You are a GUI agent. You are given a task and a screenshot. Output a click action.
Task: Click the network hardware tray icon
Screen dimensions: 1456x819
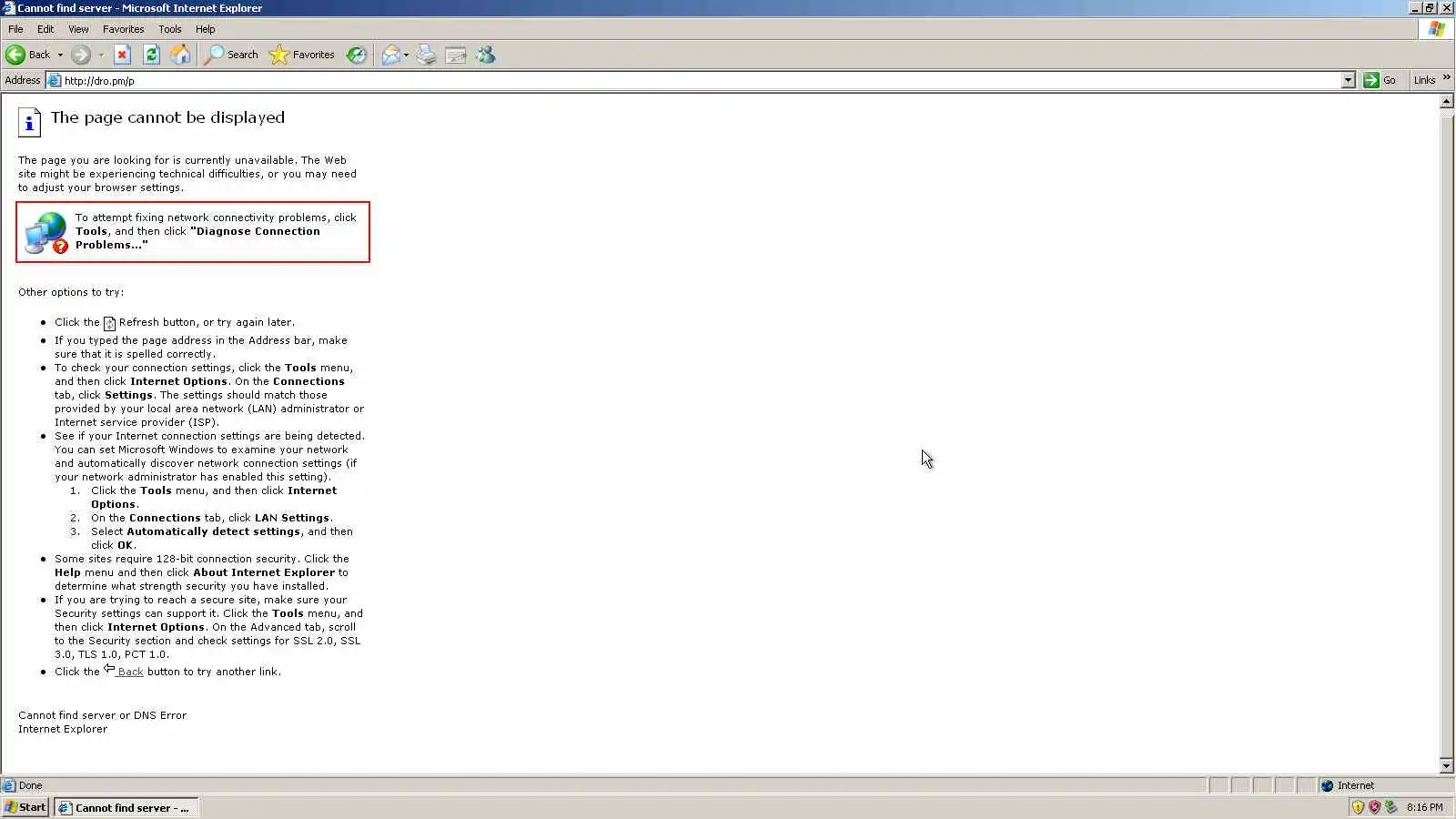coord(1390,807)
